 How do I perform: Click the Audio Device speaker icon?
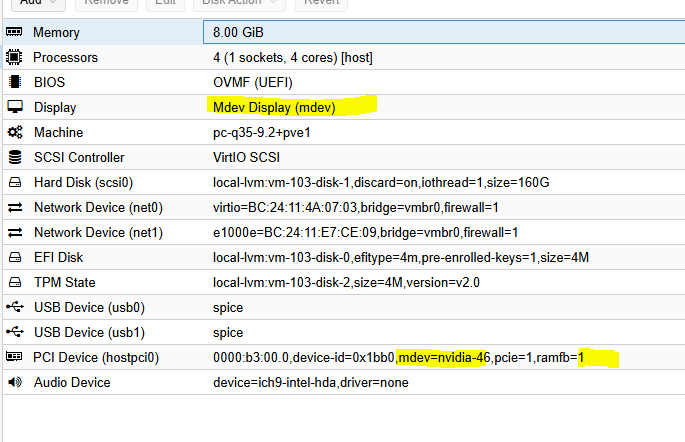(15, 383)
